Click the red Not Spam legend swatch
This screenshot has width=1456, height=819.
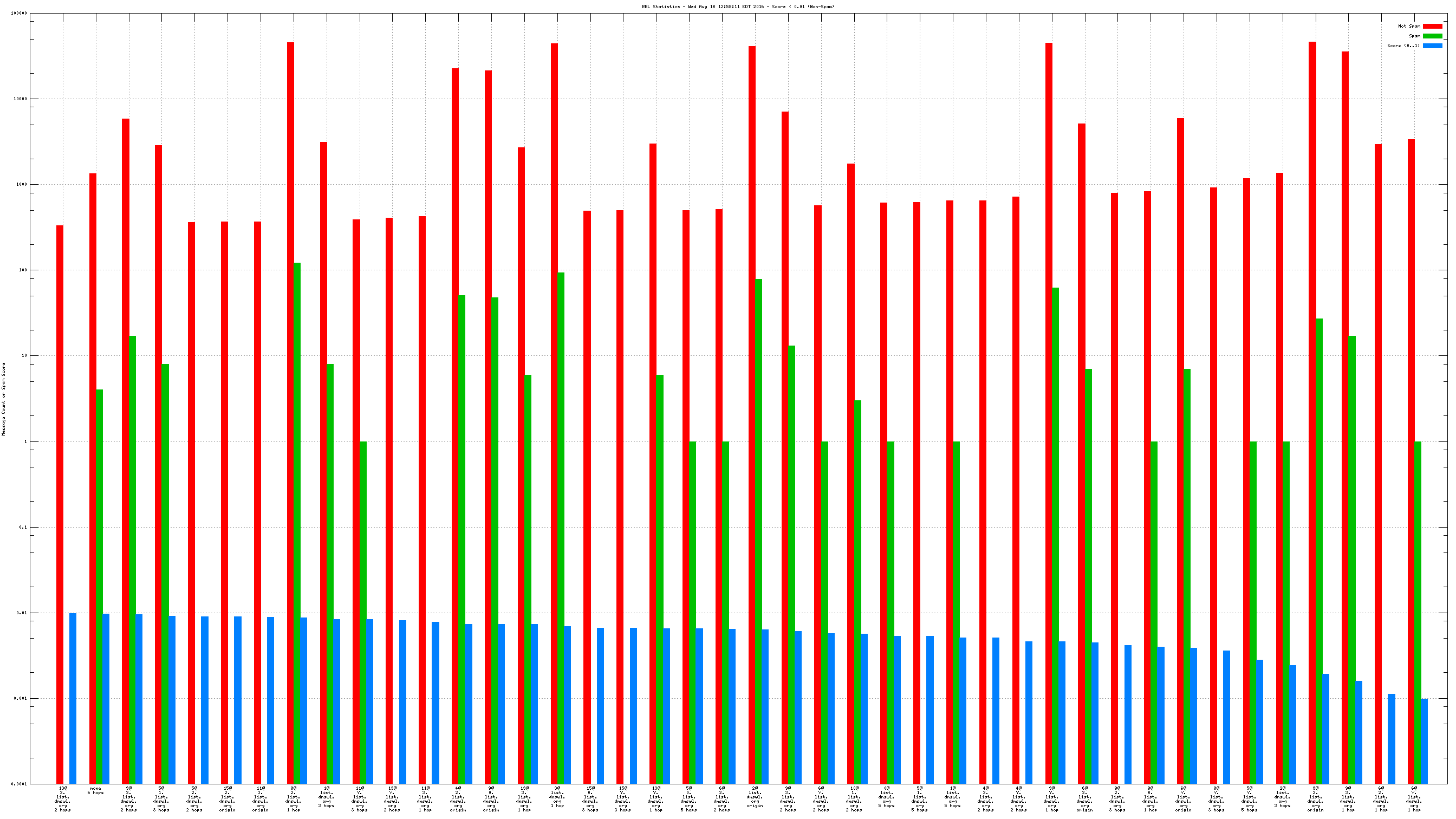point(1432,26)
